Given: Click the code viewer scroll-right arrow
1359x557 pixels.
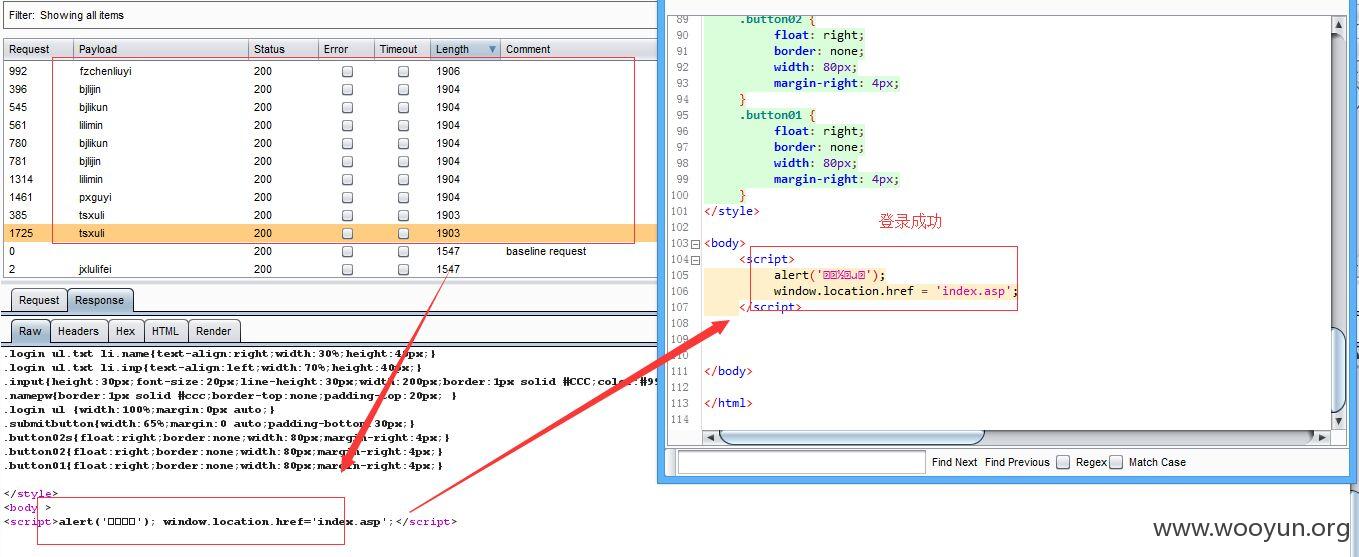Looking at the screenshot, I should tap(1322, 437).
